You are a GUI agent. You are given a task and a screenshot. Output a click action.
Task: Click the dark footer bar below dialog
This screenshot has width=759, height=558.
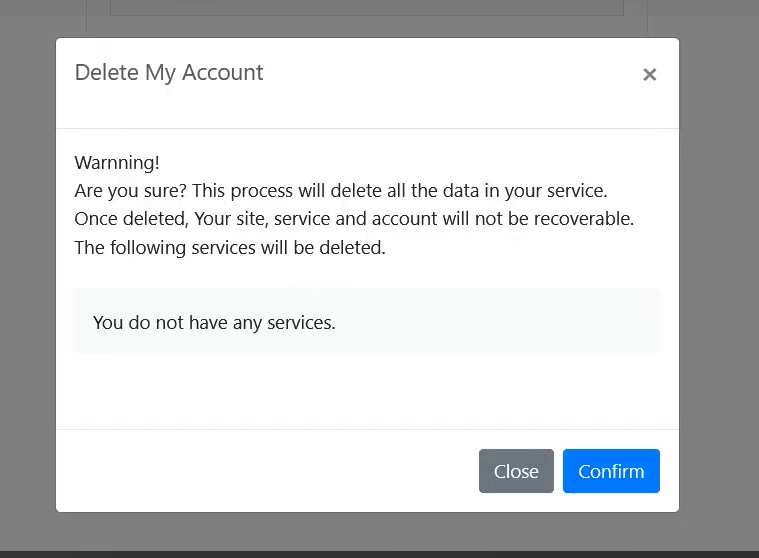tap(380, 553)
